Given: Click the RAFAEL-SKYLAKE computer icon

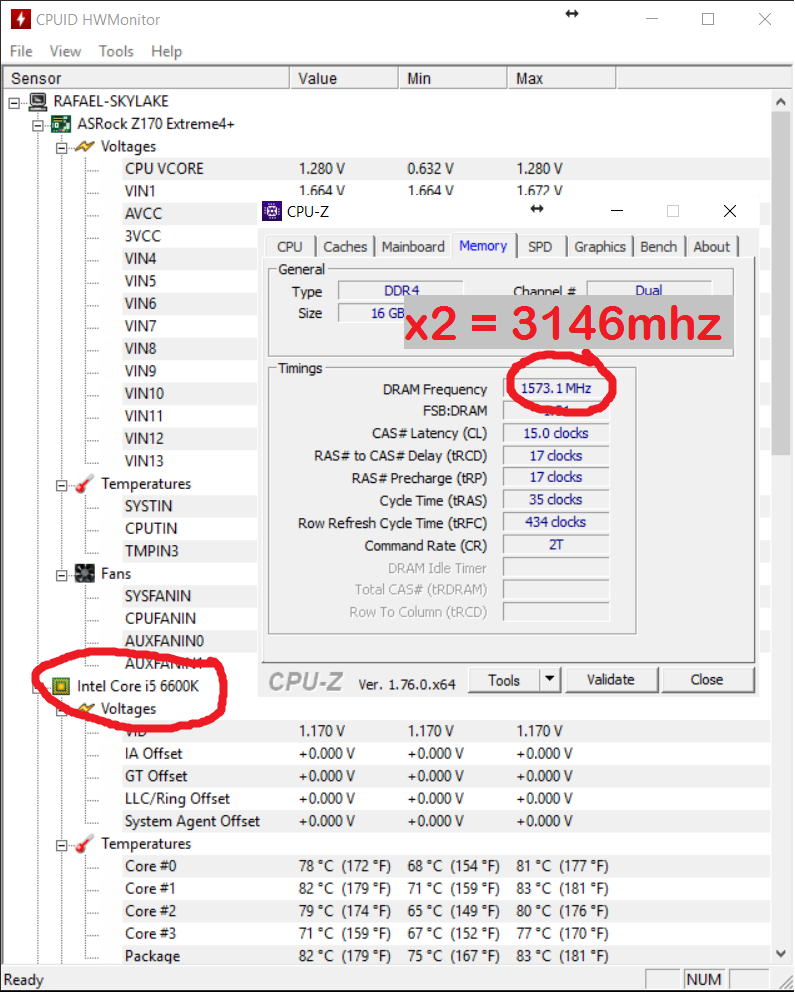Looking at the screenshot, I should [38, 102].
